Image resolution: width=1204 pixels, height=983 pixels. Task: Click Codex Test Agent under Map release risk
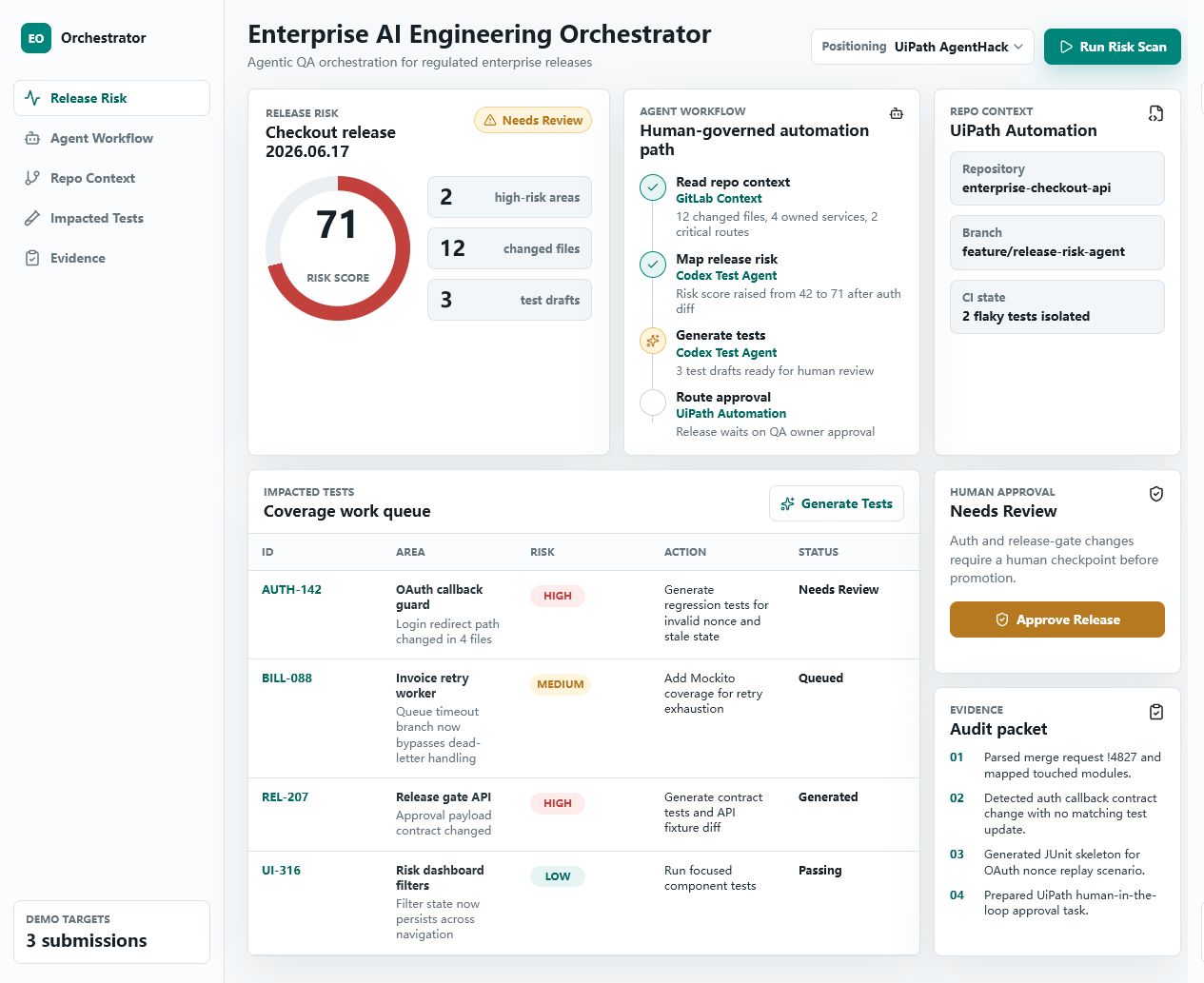coord(726,275)
